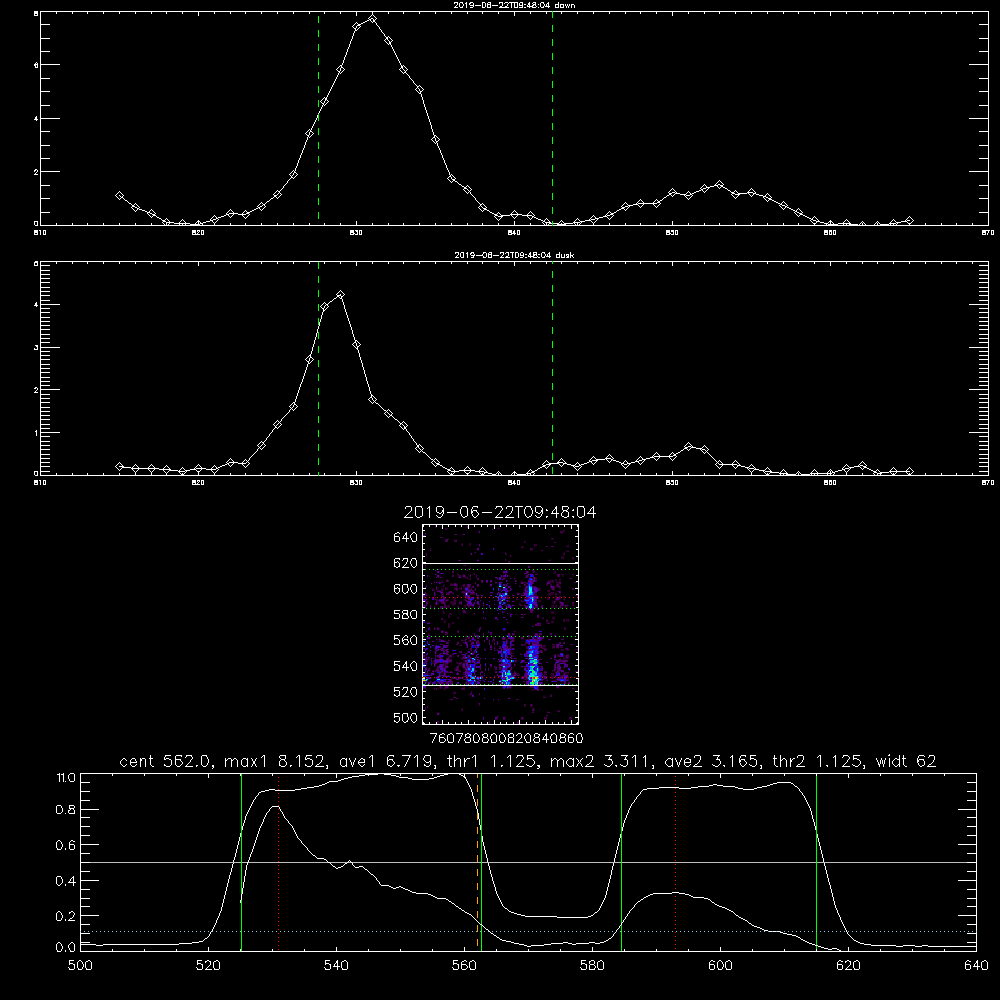Click the green vertical line at 615
This screenshot has width=1000, height=1000.
[x=816, y=862]
